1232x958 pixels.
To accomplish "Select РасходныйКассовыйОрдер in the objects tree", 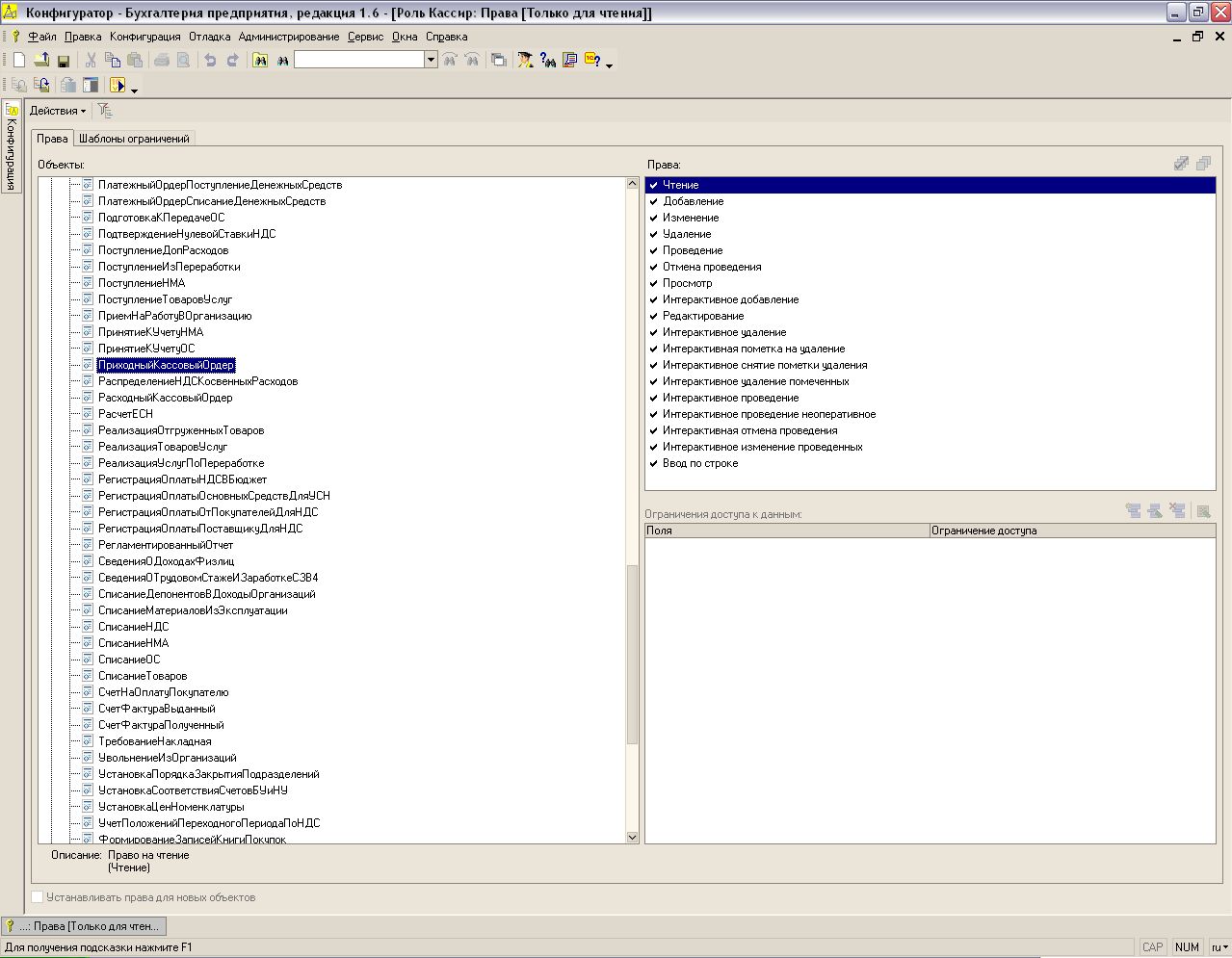I will tap(166, 398).
